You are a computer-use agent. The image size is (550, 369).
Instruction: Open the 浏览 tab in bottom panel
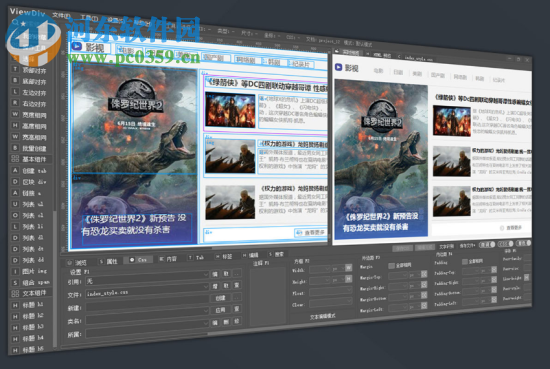(x=77, y=263)
